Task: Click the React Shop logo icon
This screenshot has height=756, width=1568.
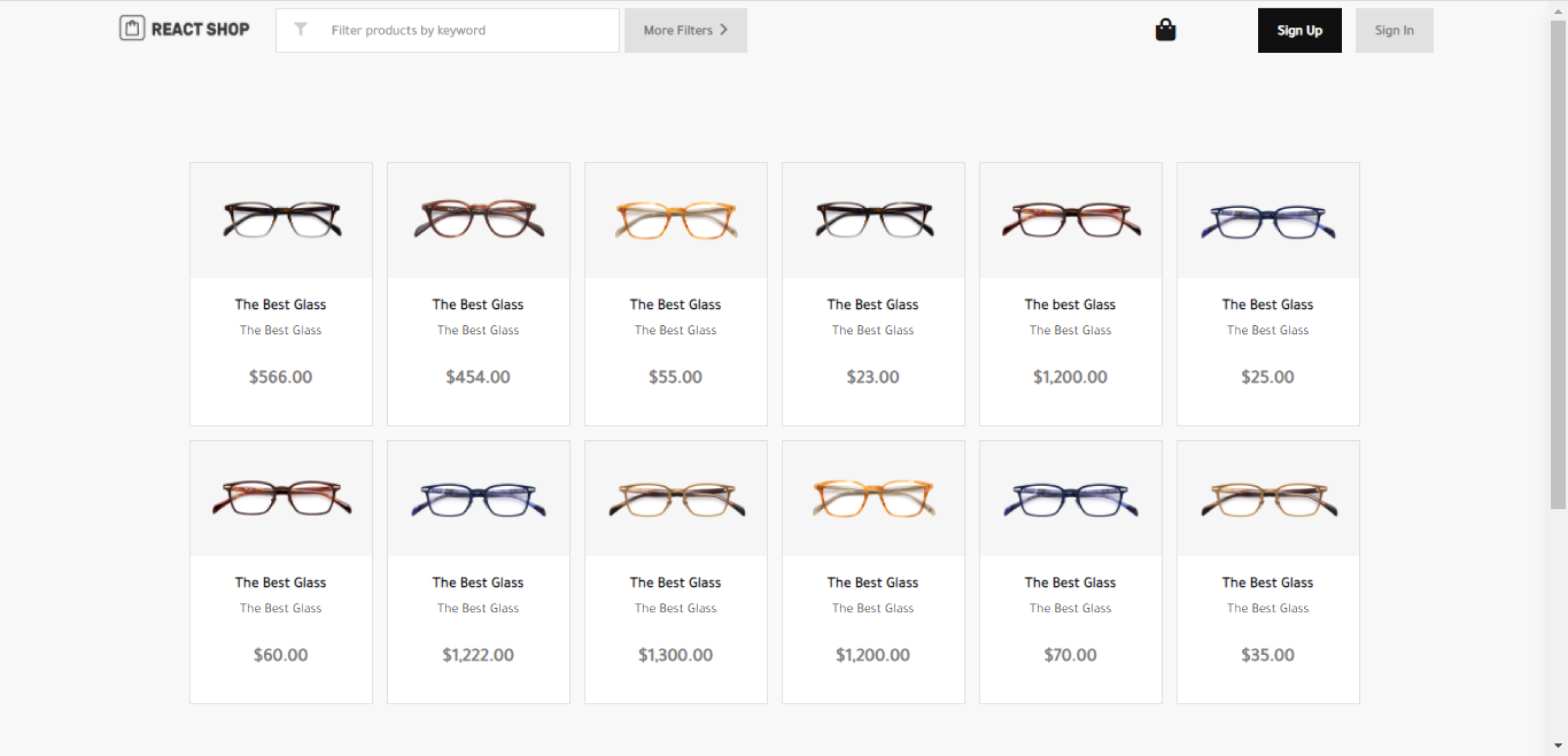Action: pos(133,29)
